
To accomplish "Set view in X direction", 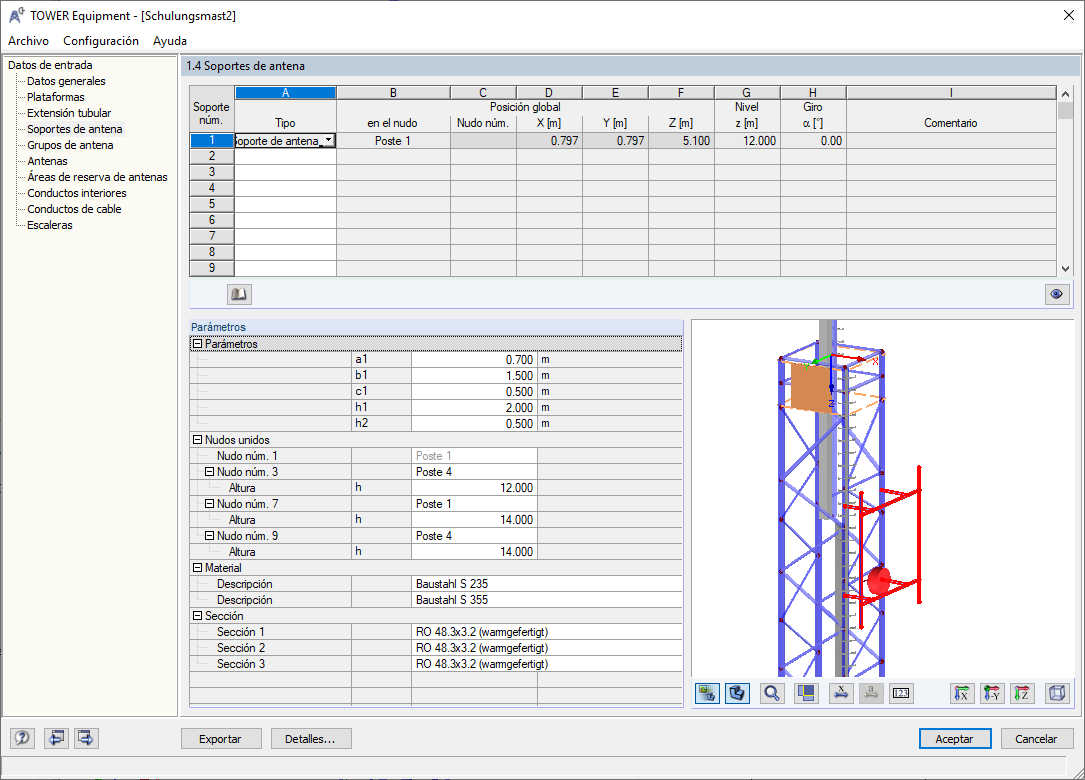I will click(961, 693).
